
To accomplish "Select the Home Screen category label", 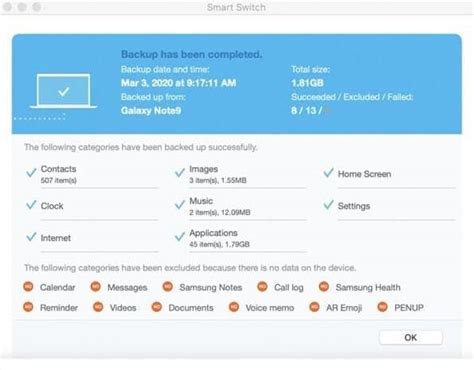I will (364, 174).
